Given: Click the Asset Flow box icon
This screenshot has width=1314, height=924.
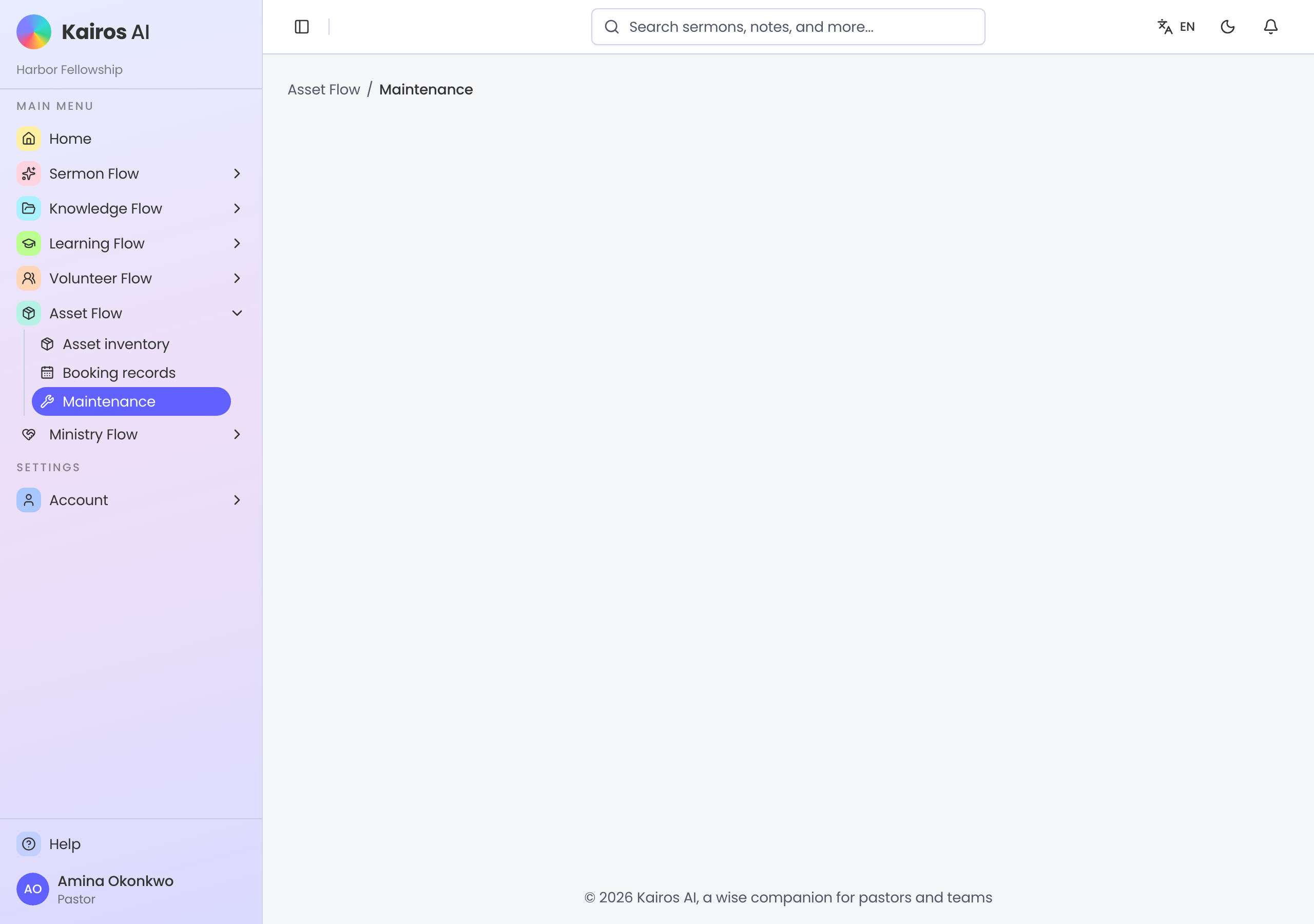Looking at the screenshot, I should click(29, 313).
